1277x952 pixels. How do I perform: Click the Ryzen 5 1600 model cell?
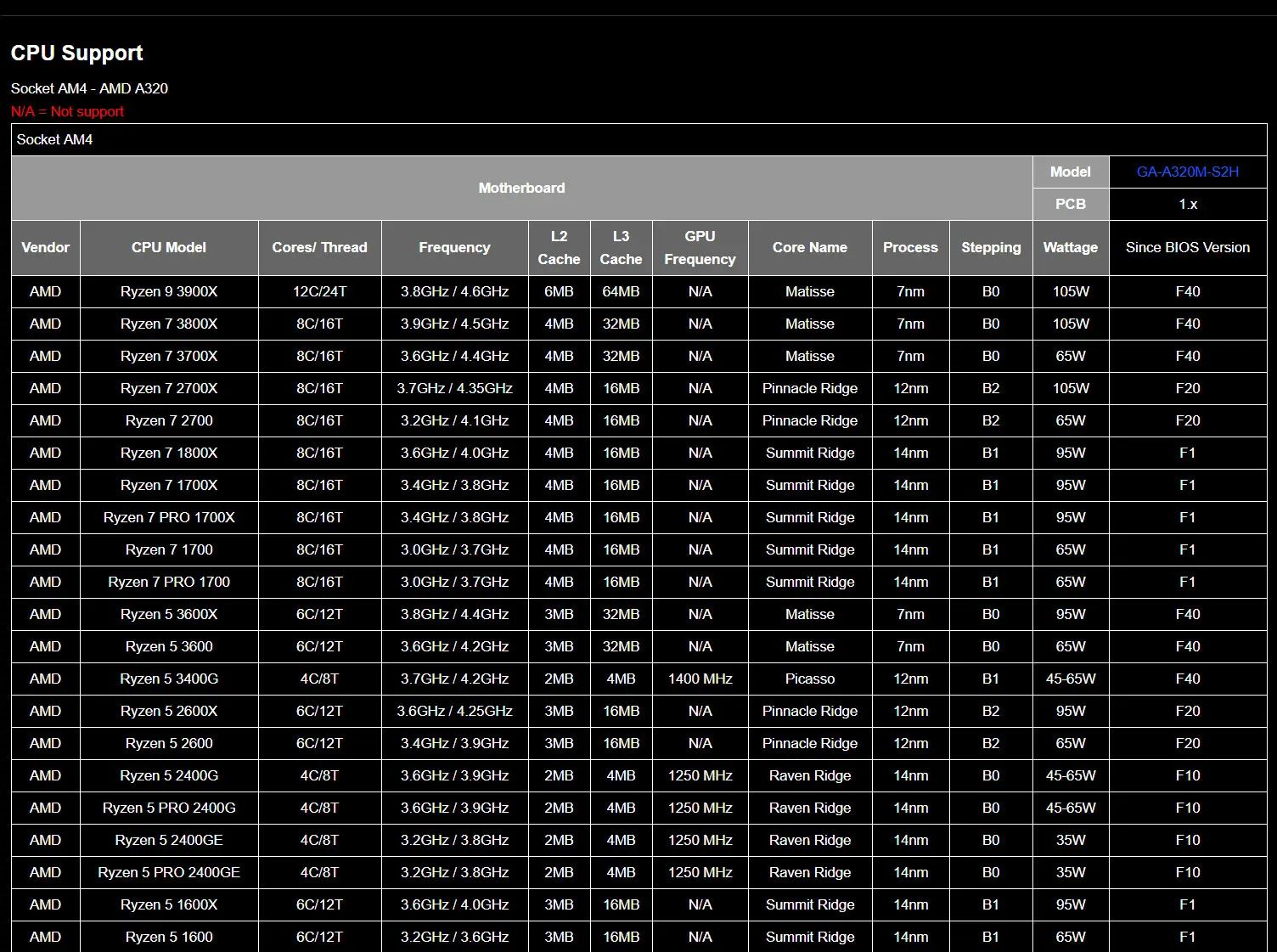pos(169,937)
